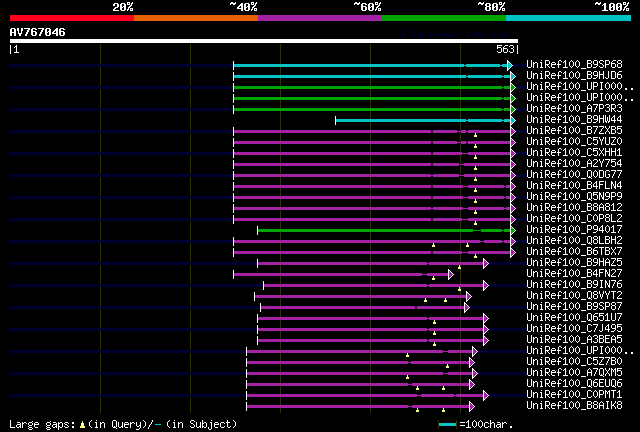Select the UniRef100_B7ZXB5 label

click(574, 131)
